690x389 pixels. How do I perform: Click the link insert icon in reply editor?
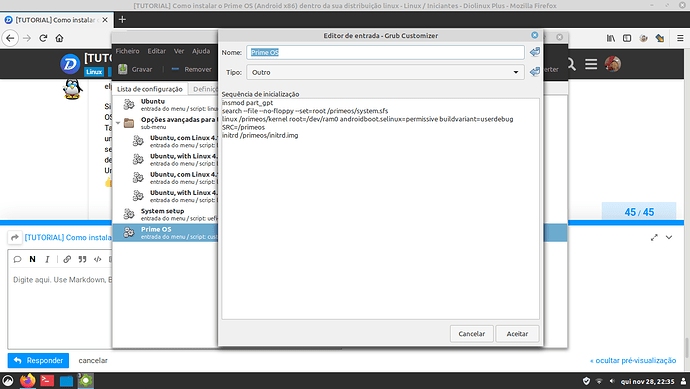point(67,259)
